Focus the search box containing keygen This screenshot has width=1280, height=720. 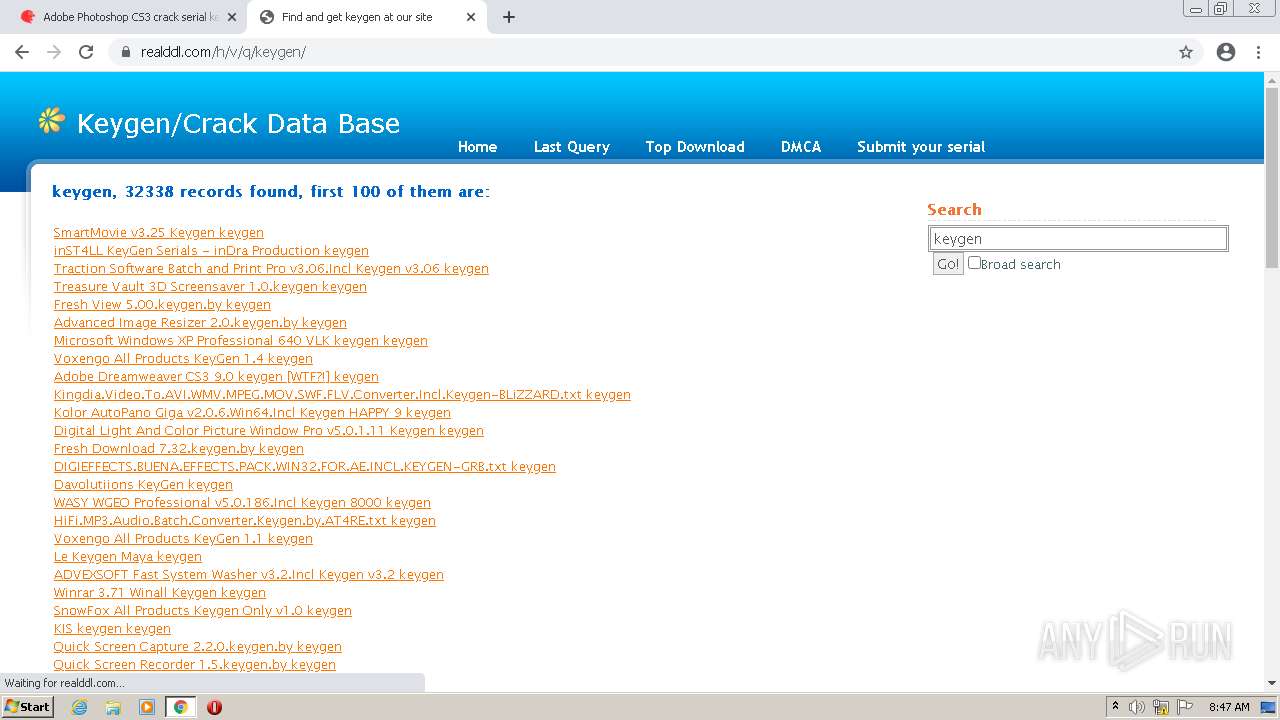[1078, 239]
